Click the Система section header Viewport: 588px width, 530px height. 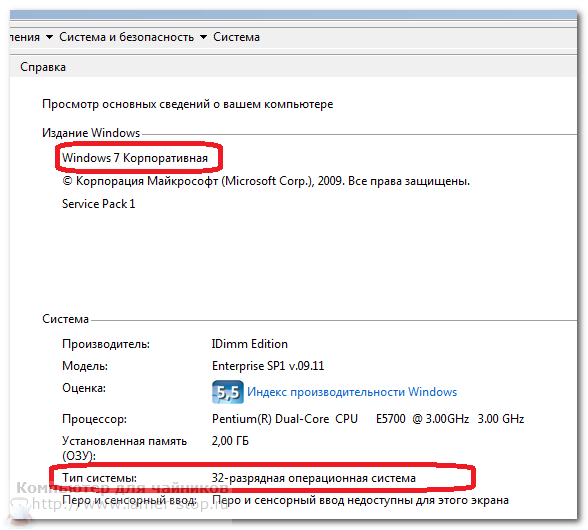65,319
